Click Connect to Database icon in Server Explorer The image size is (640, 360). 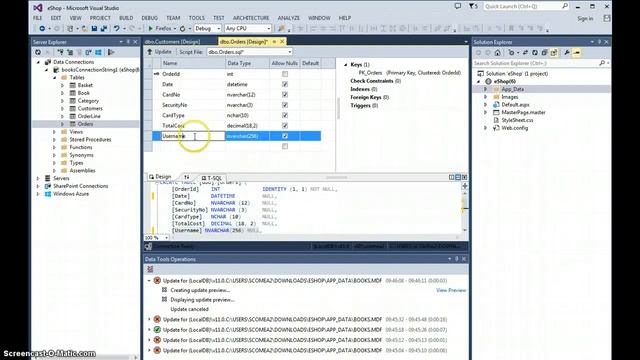(60, 52)
